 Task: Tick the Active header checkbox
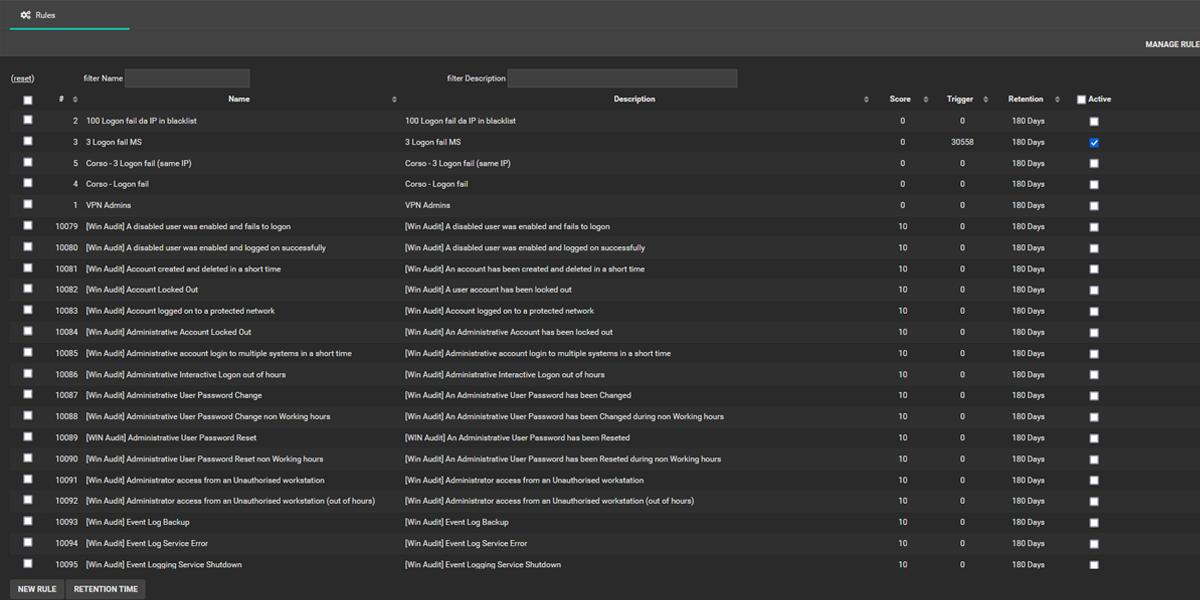pyautogui.click(x=1081, y=100)
